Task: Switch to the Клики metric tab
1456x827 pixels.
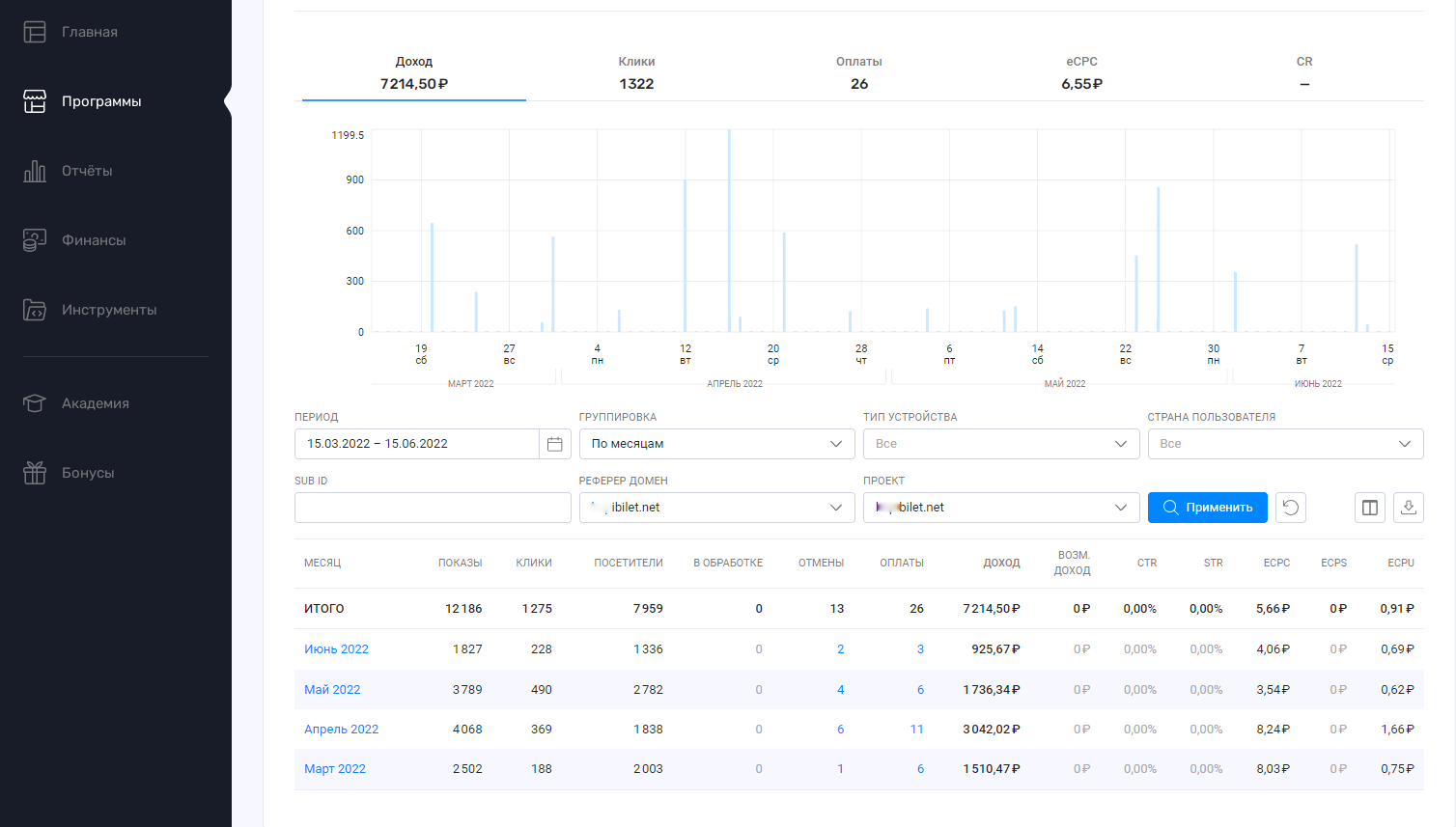Action: pos(636,73)
